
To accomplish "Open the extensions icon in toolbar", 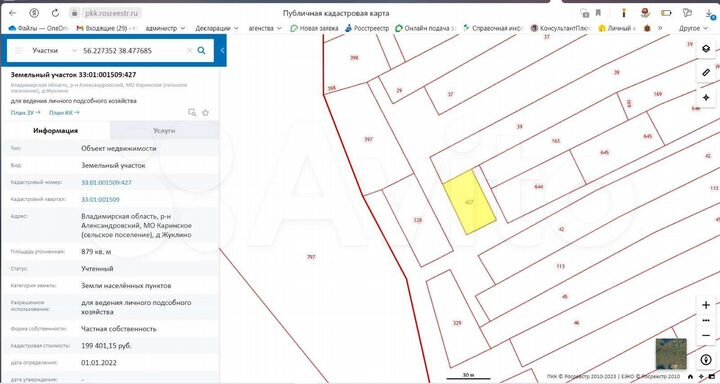I will point(687,13).
